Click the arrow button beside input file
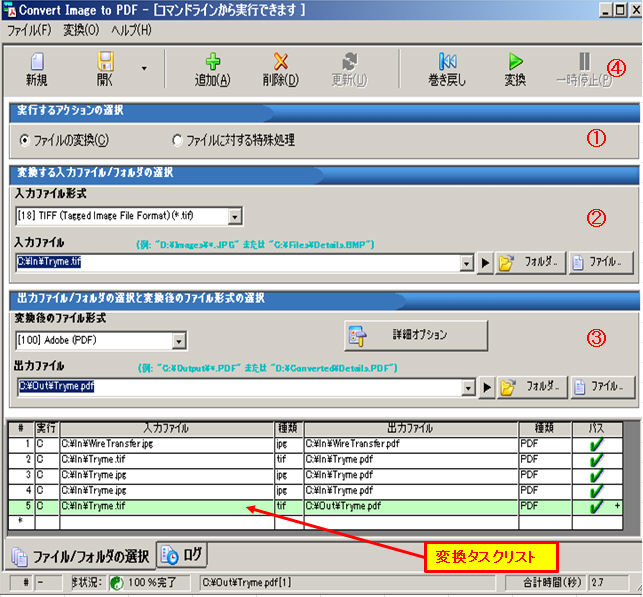 (485, 262)
